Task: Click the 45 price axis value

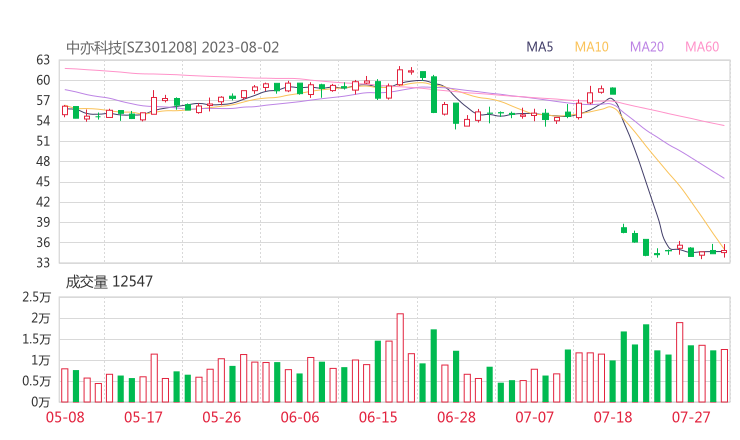Action: point(43,182)
